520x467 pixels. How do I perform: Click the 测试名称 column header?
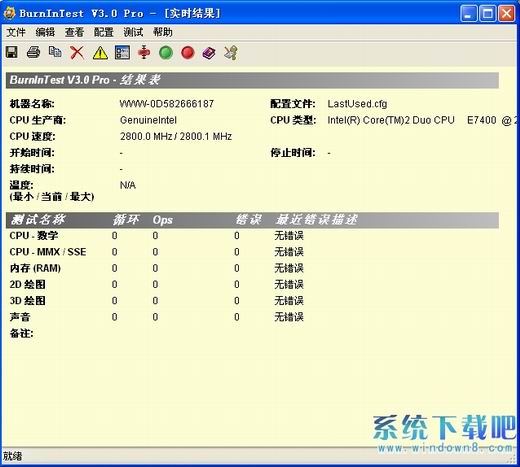tap(38, 220)
